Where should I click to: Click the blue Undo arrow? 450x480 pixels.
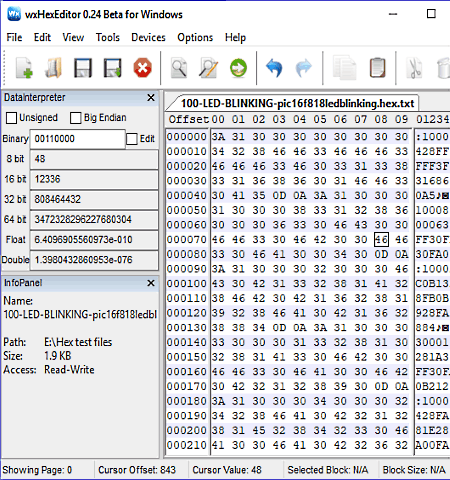(274, 68)
